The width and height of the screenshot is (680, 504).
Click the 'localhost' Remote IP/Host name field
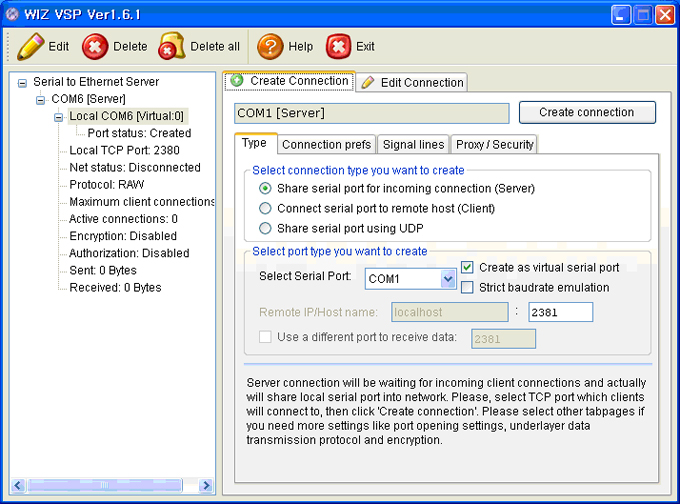[x=450, y=312]
